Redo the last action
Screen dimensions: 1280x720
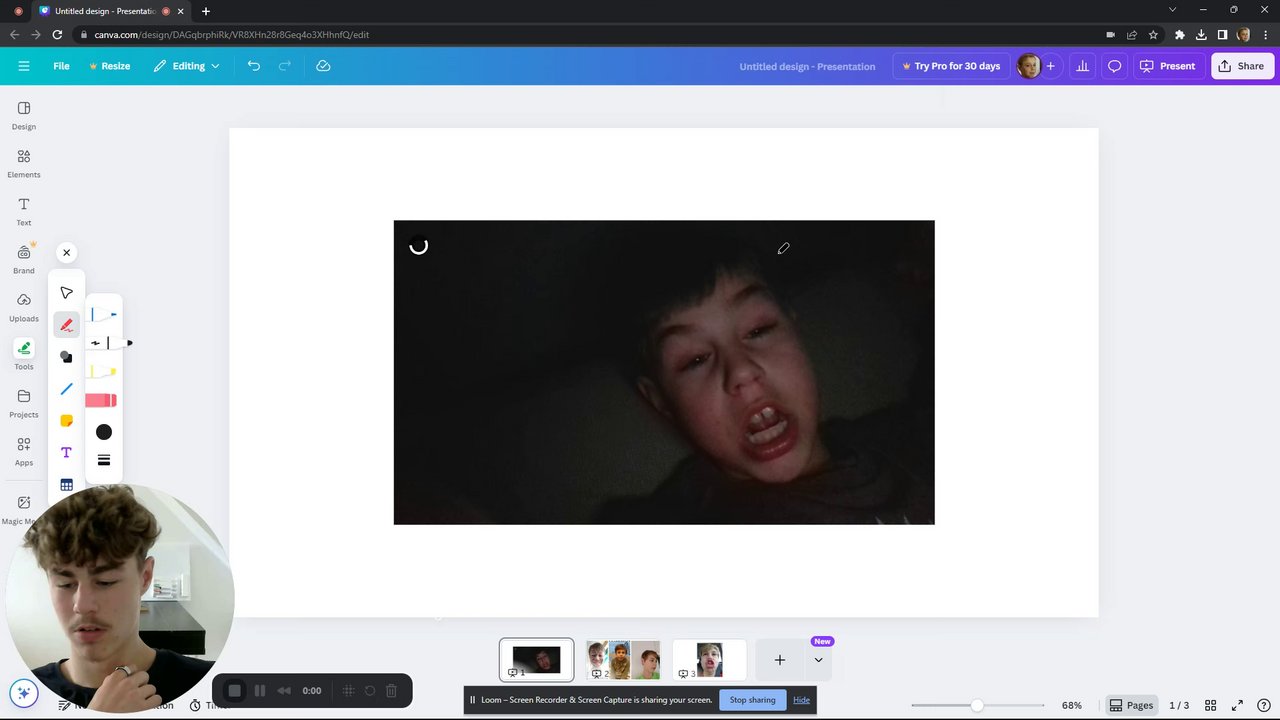point(285,66)
